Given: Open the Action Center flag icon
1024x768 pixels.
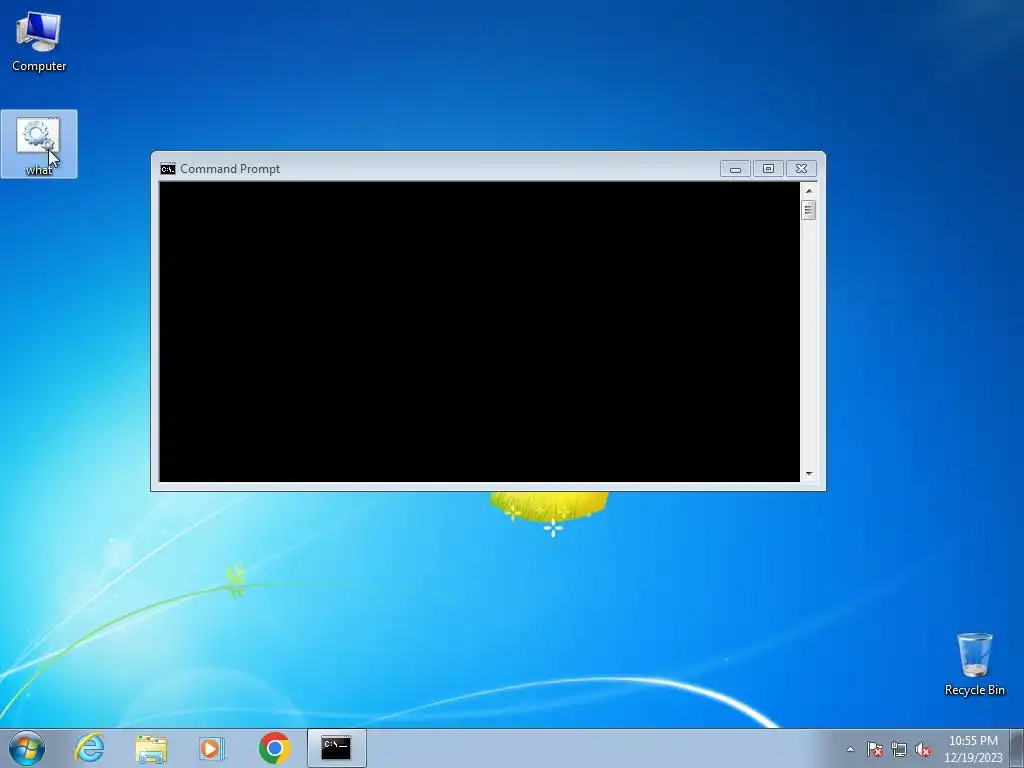Looking at the screenshot, I should [x=875, y=749].
